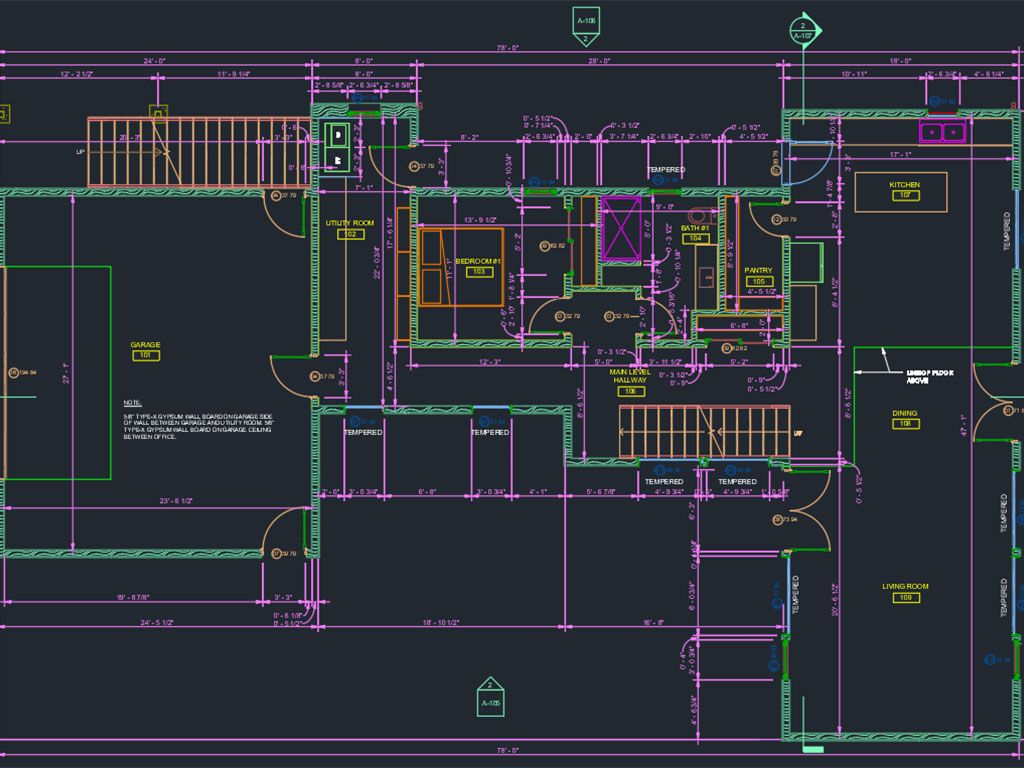Click the room number 109 tag
Image resolution: width=1024 pixels, height=768 pixels.
coord(905,598)
